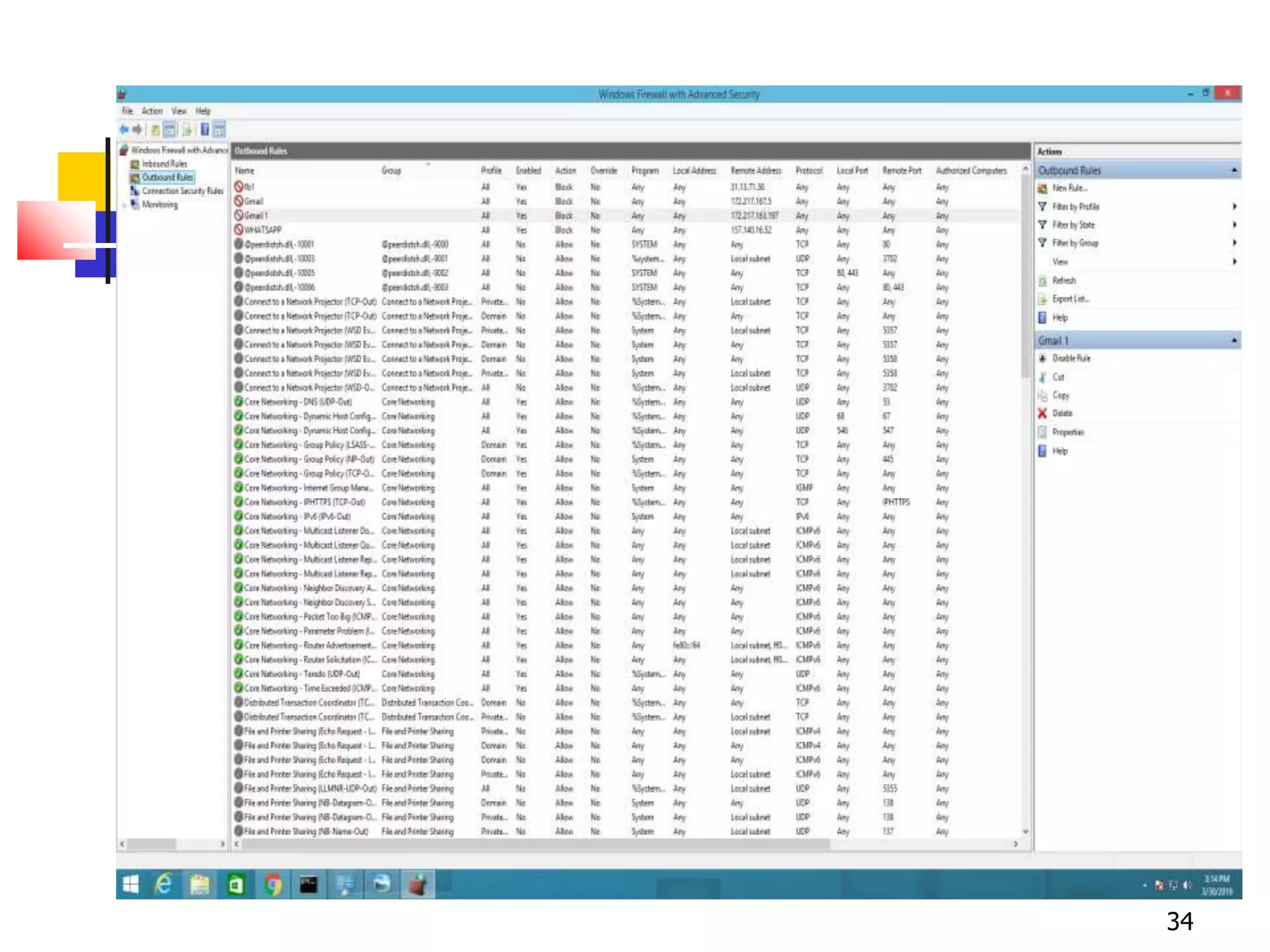Open Properties of Gmail 1 rule
Viewport: 1270px width, 952px height.
(x=1067, y=432)
